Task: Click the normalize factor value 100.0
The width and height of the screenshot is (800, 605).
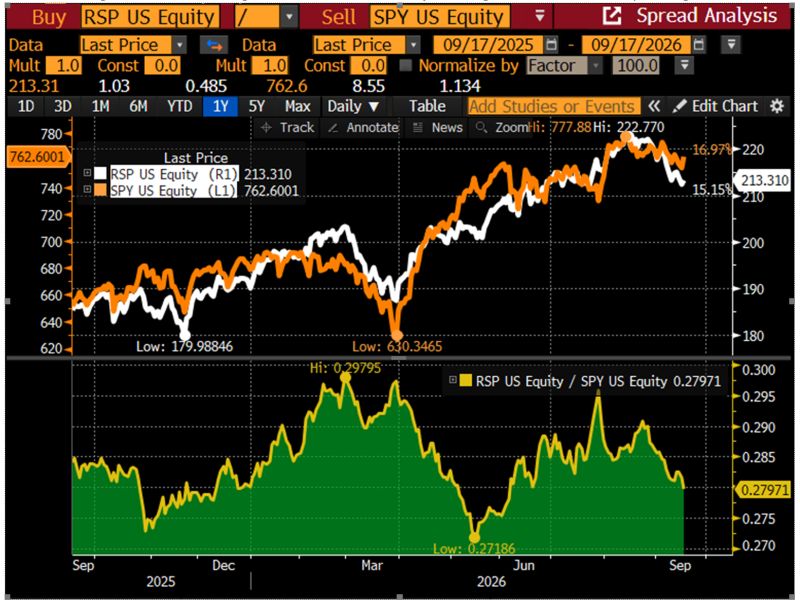Action: pos(636,65)
